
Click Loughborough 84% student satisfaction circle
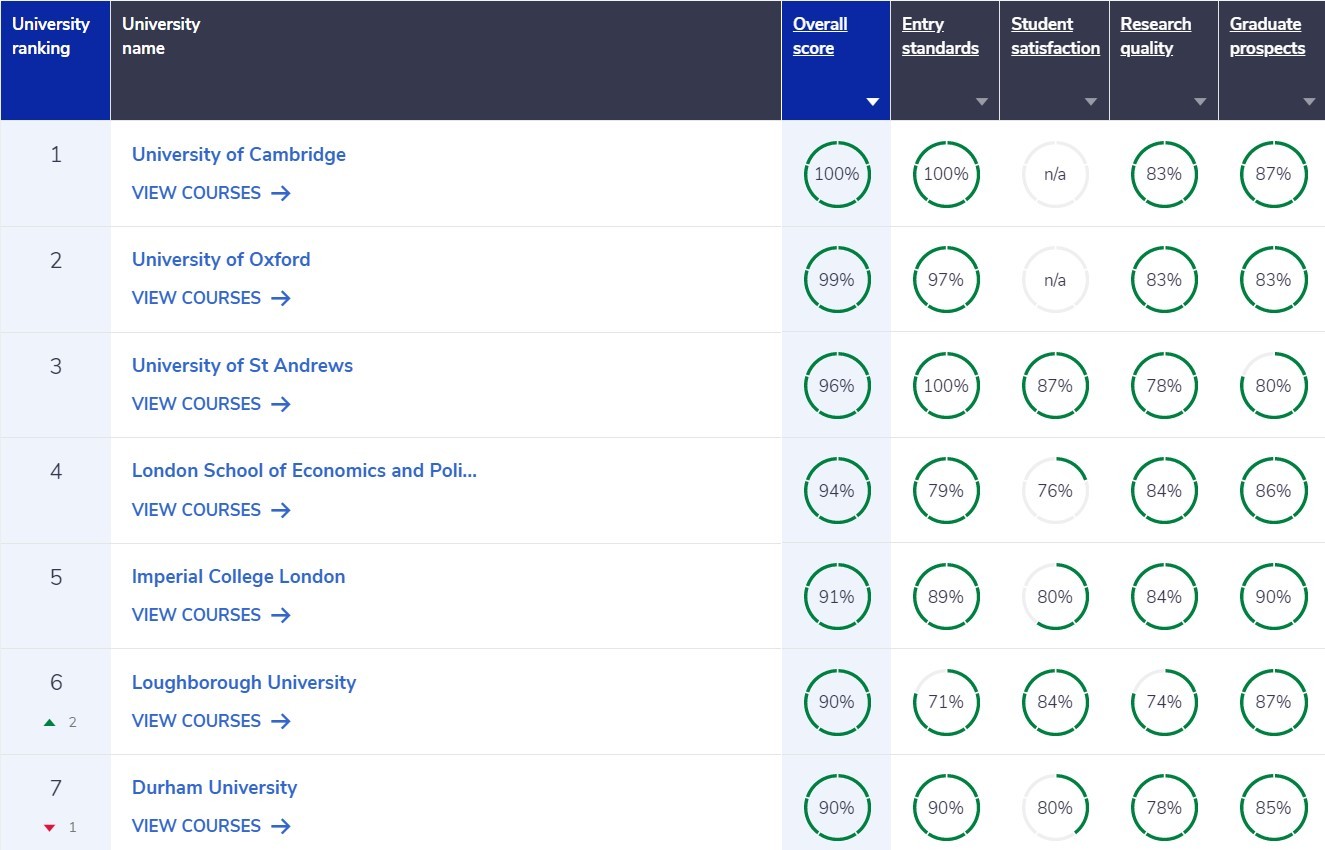[x=1055, y=702]
